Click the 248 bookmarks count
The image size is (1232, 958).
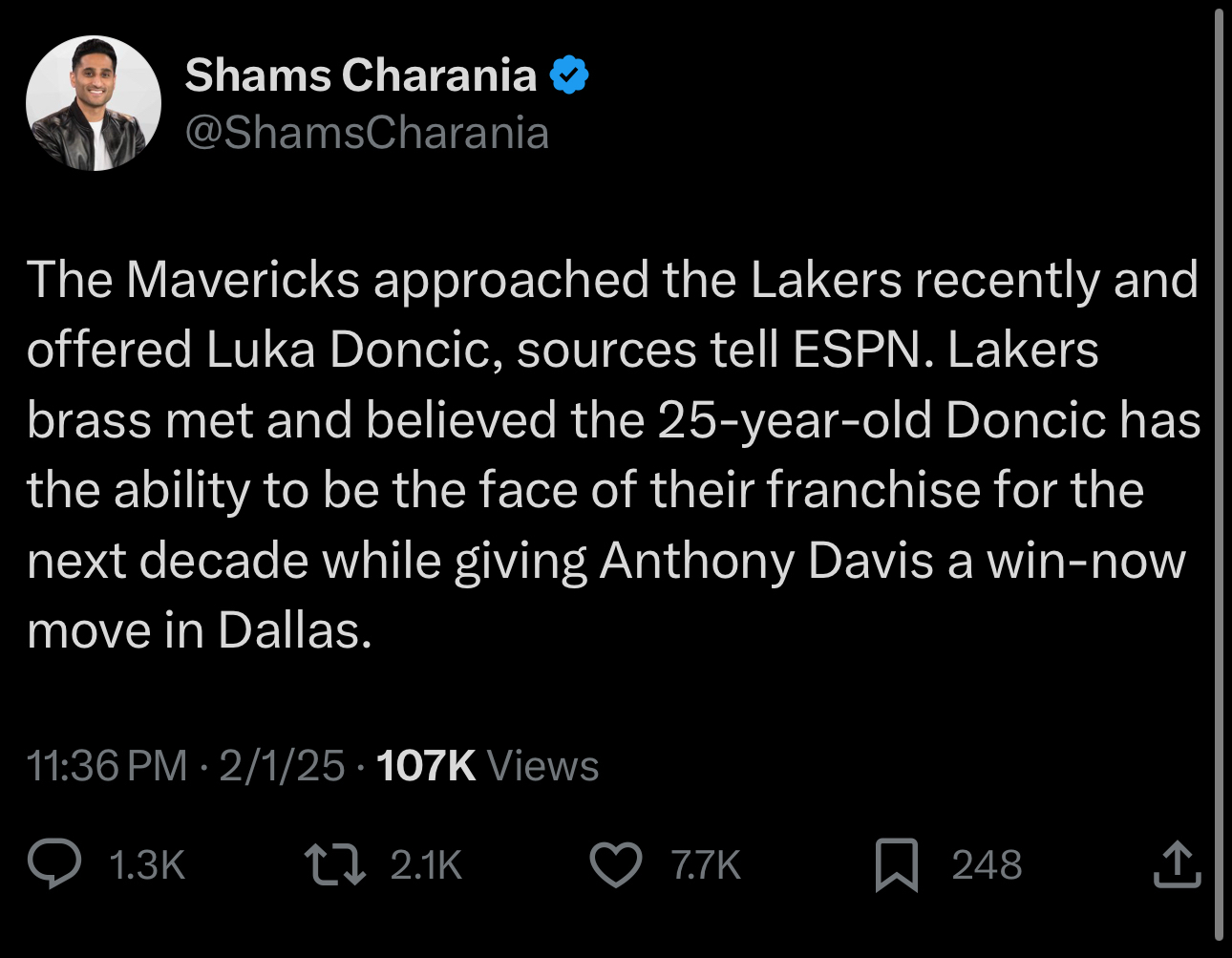coord(987,865)
